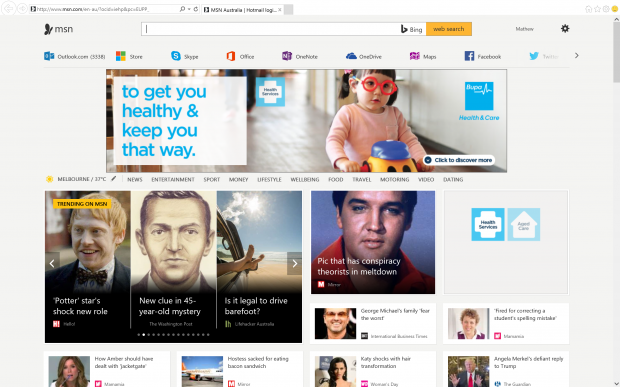Viewport: 620px width, 387px height.
Task: Open the OneNote shortcut
Action: tap(300, 57)
